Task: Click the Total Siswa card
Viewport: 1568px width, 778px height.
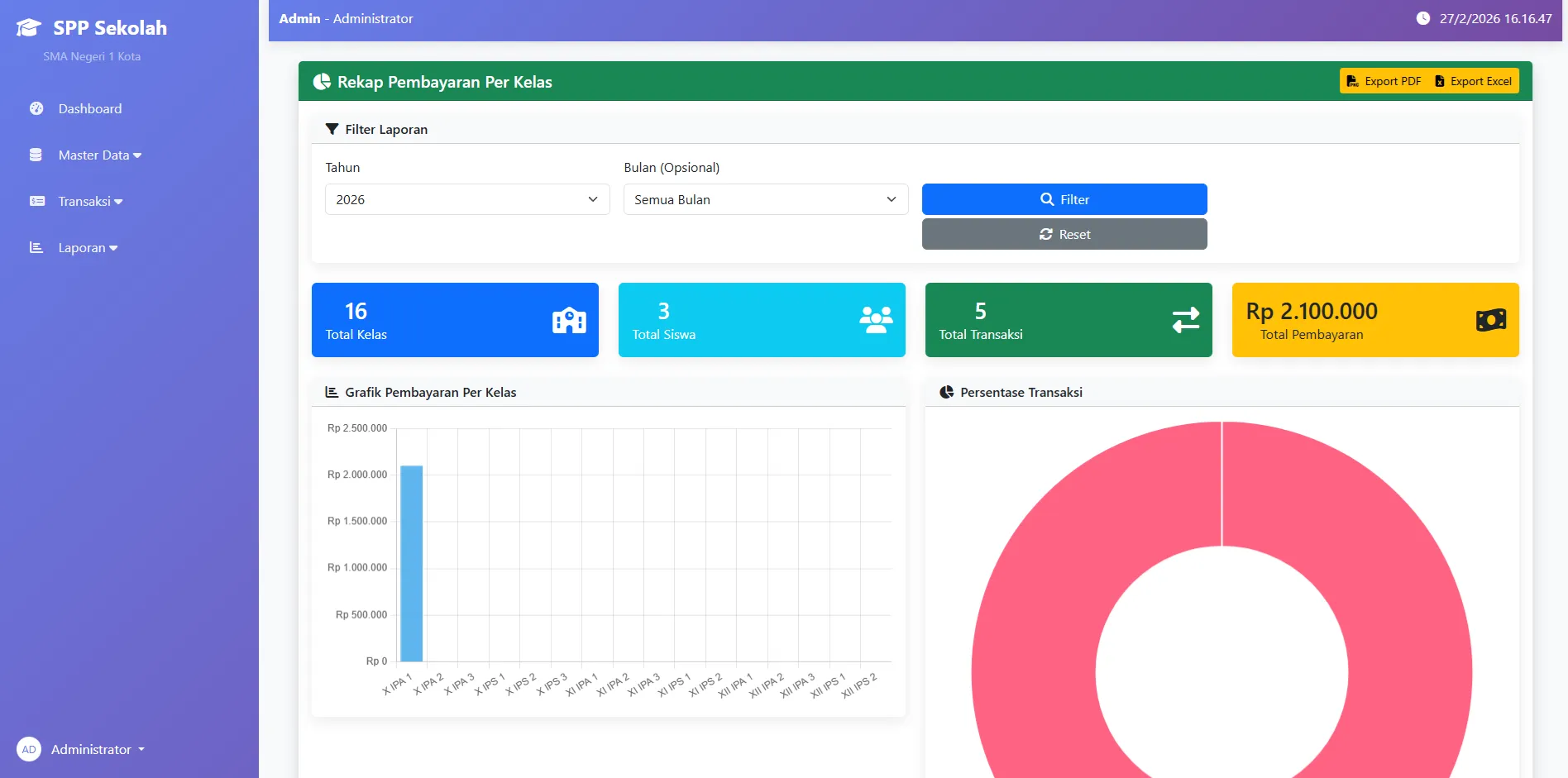Action: click(x=762, y=320)
